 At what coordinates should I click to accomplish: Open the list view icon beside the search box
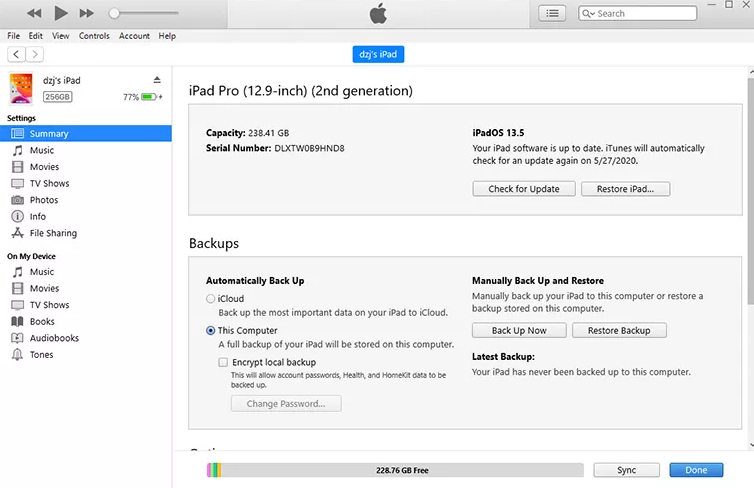coord(552,13)
